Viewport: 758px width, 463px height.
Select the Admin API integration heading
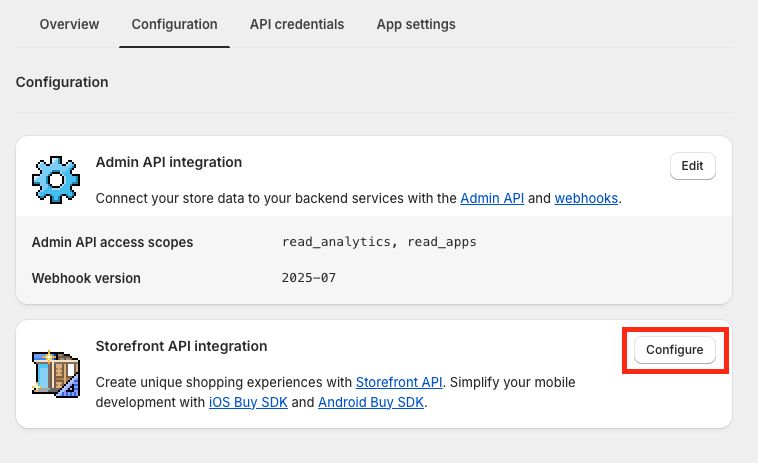169,162
